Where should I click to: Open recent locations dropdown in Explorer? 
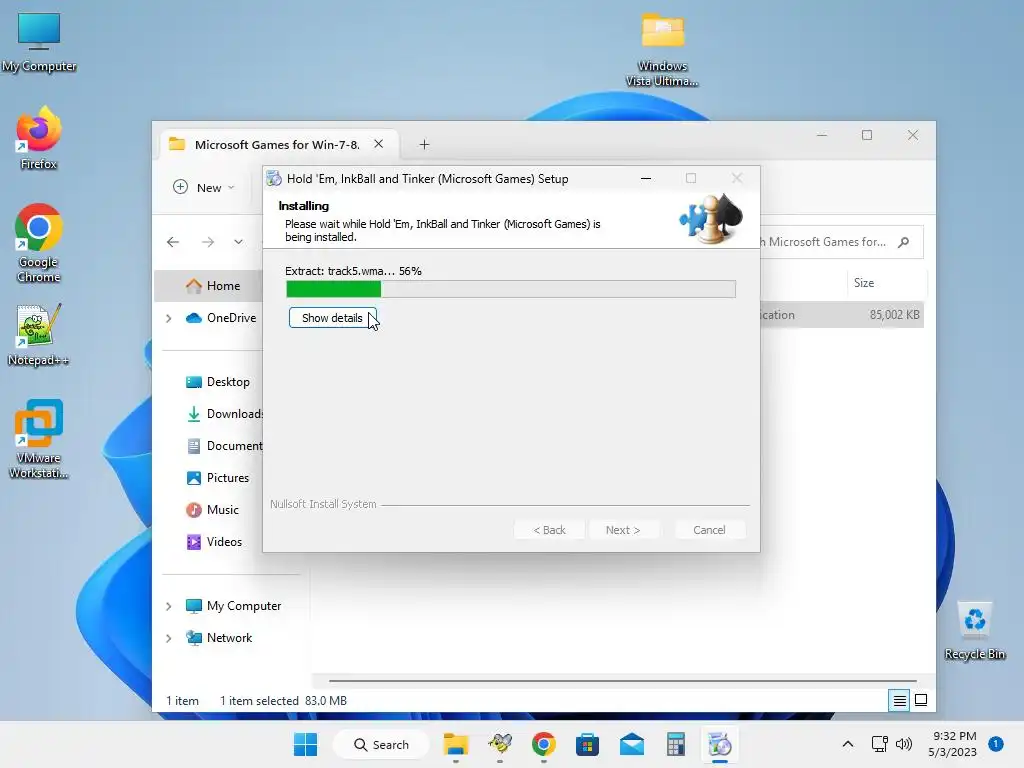click(238, 242)
